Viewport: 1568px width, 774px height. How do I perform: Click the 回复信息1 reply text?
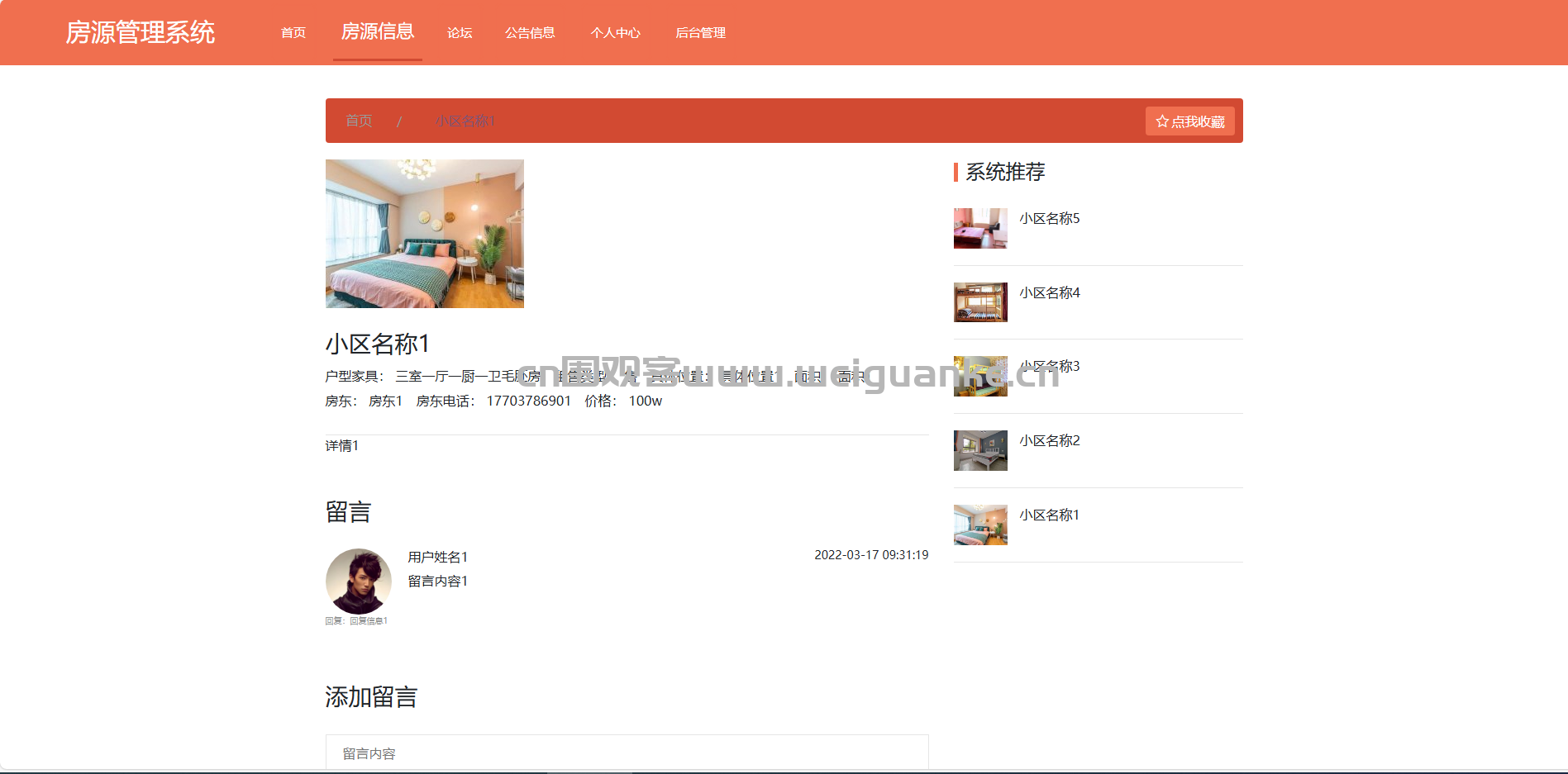pyautogui.click(x=369, y=621)
